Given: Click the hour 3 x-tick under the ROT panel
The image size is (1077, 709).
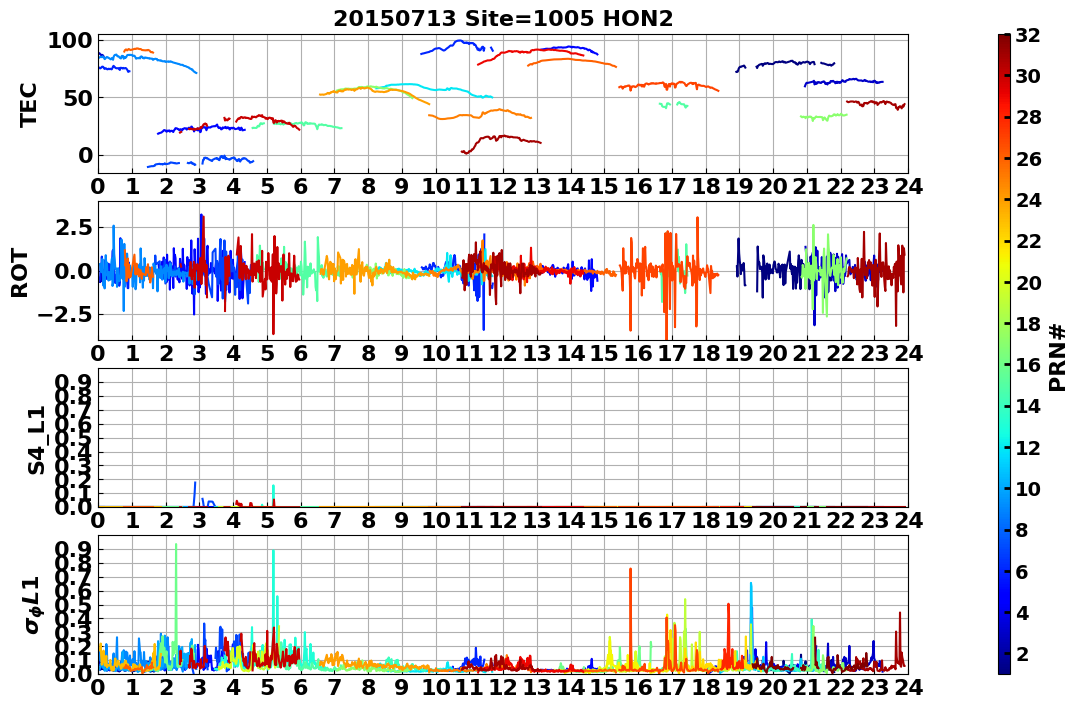Looking at the screenshot, I should [x=200, y=353].
